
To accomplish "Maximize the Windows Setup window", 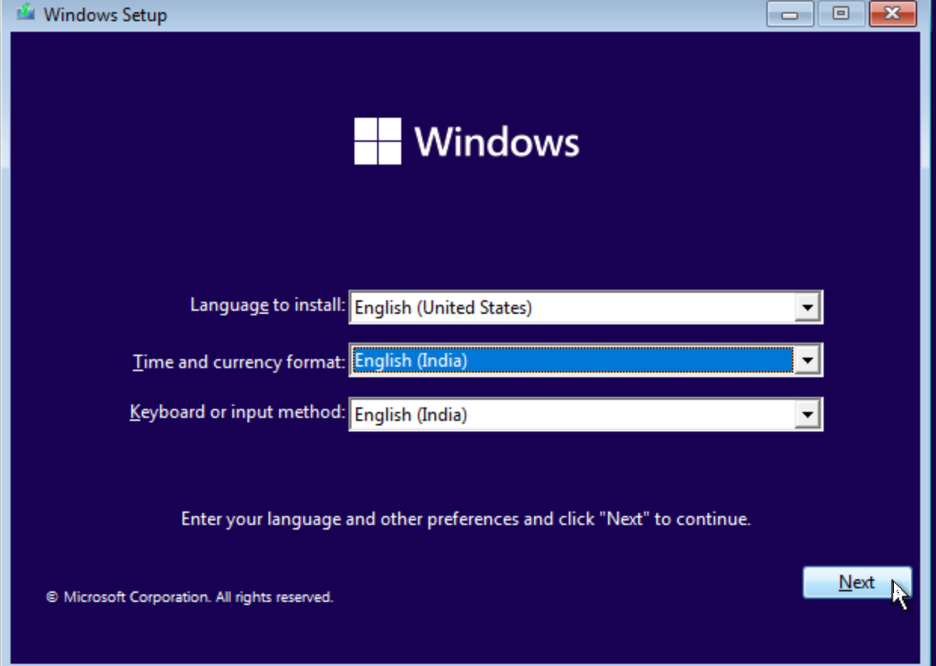I will pyautogui.click(x=841, y=14).
